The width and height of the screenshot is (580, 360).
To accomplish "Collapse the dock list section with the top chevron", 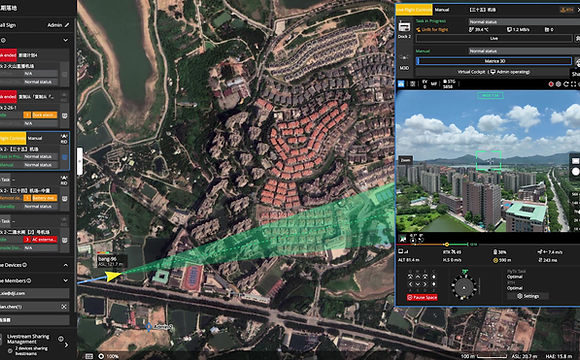I will click(65, 40).
